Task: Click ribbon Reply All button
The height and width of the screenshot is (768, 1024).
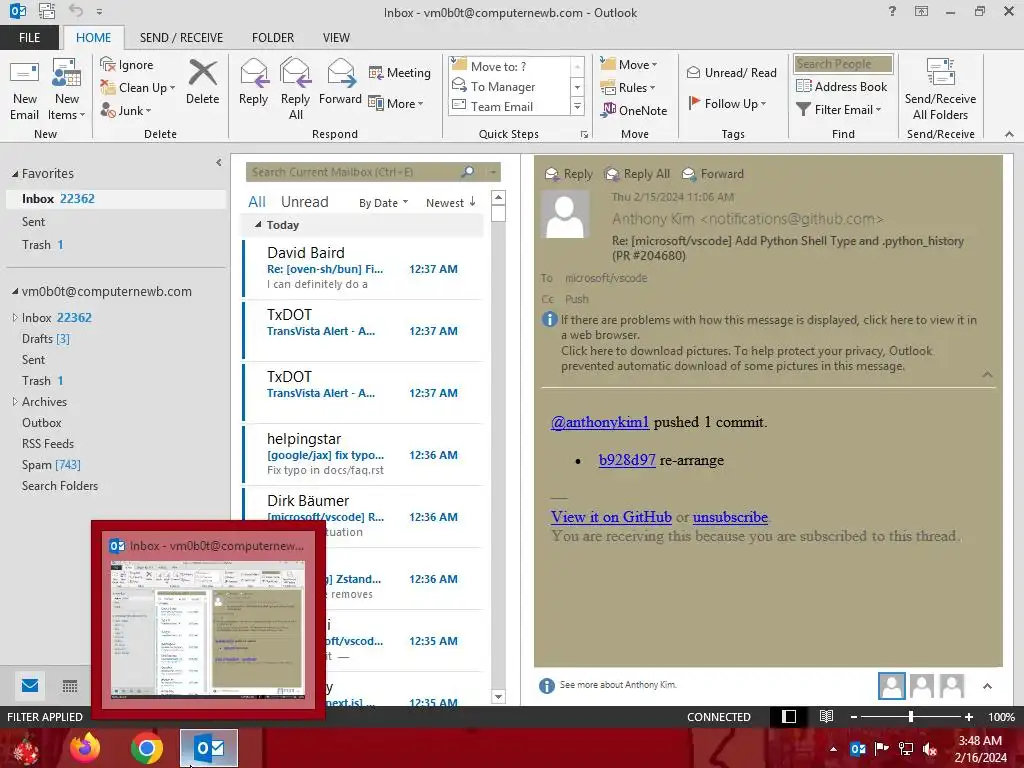Action: pyautogui.click(x=295, y=90)
